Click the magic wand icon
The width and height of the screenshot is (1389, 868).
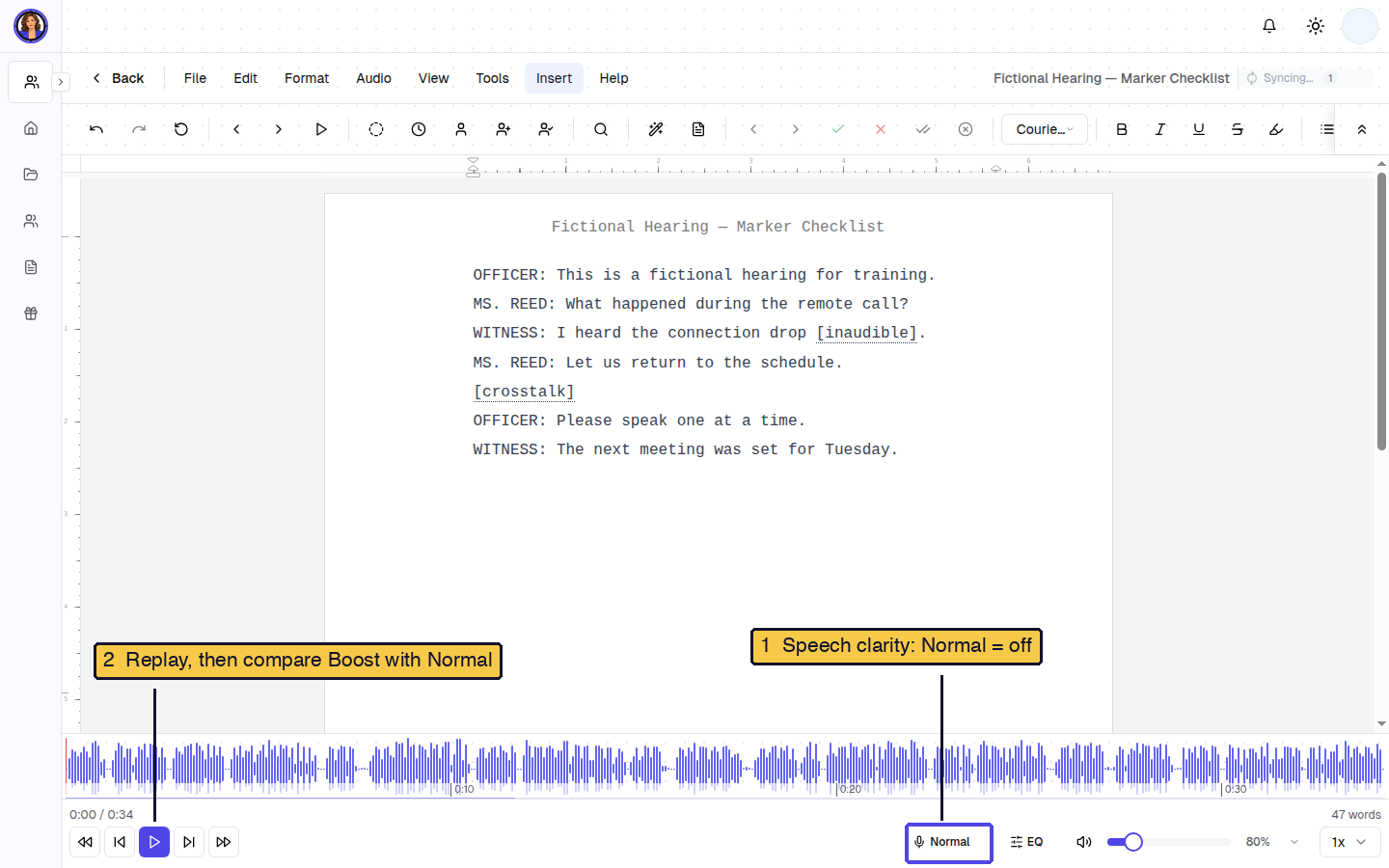point(656,129)
